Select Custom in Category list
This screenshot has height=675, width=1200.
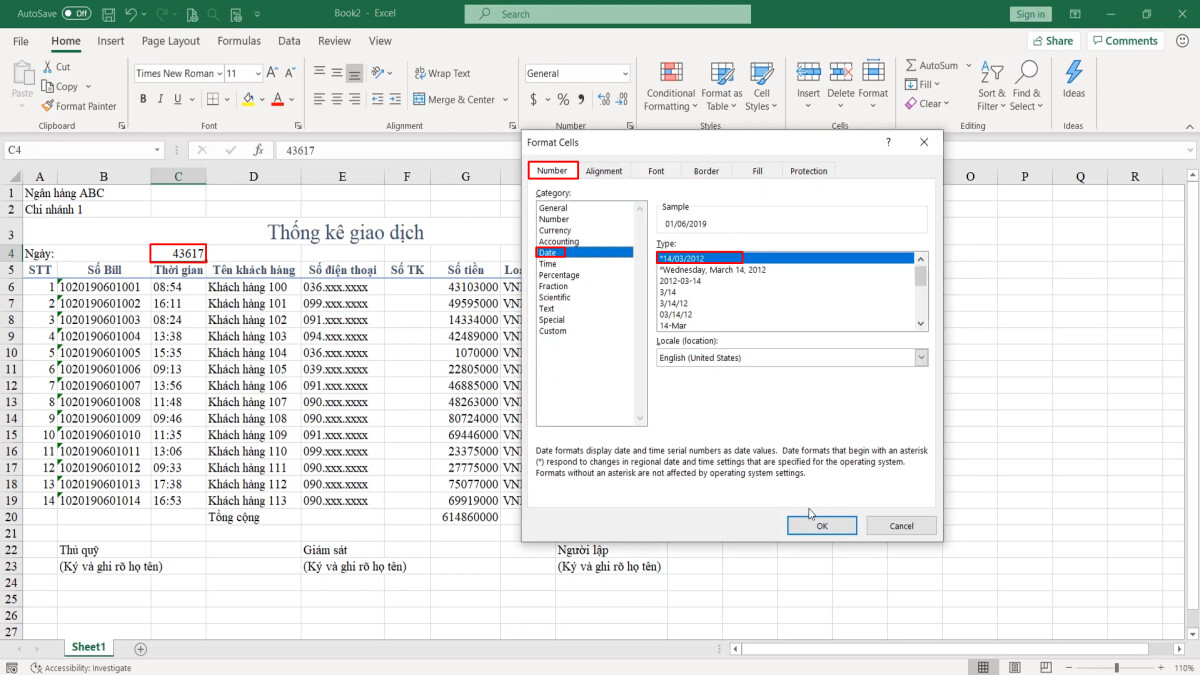[x=553, y=331]
